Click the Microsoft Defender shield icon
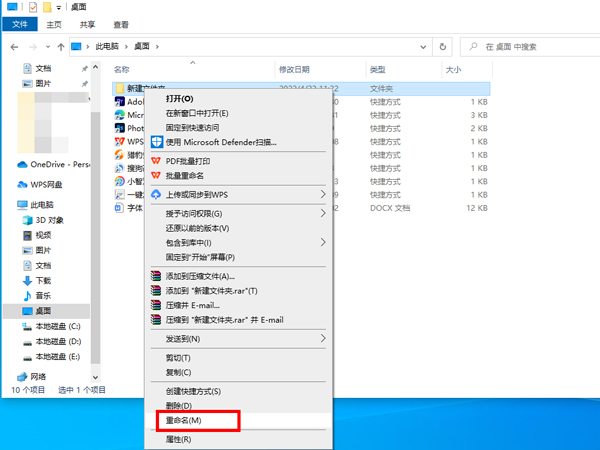 [157, 142]
